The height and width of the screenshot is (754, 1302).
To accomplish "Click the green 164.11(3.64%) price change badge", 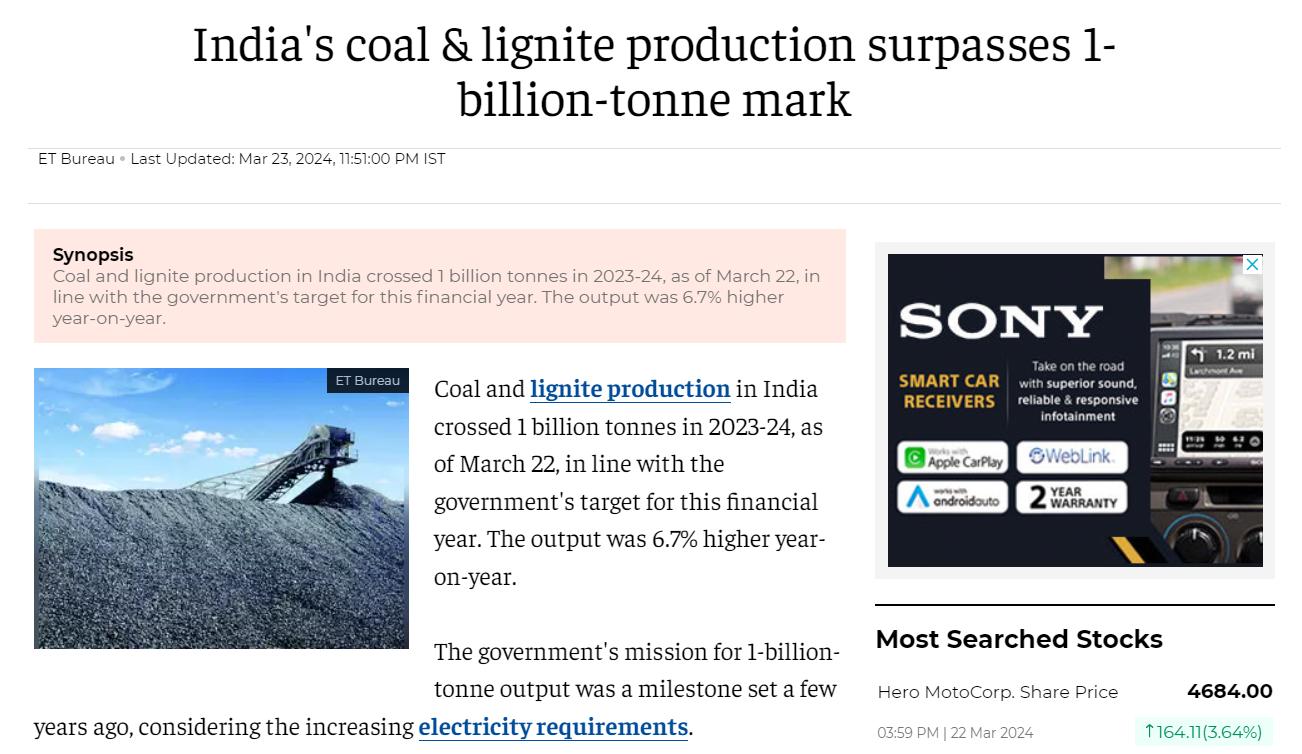I will pos(1203,732).
